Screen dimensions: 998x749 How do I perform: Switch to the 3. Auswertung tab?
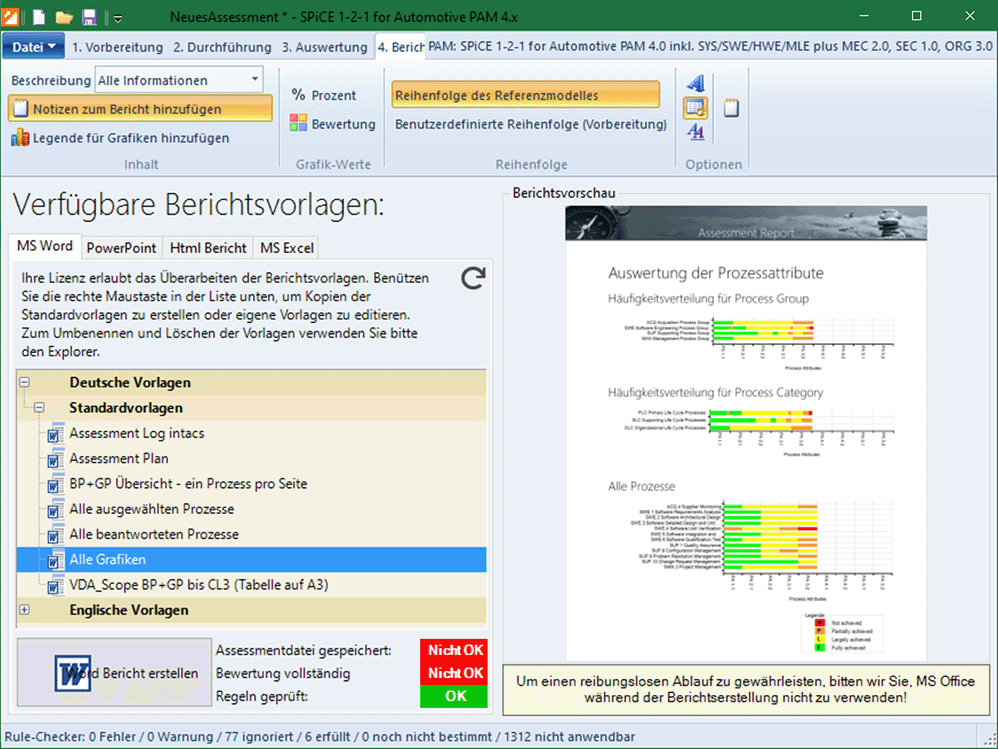tap(325, 47)
